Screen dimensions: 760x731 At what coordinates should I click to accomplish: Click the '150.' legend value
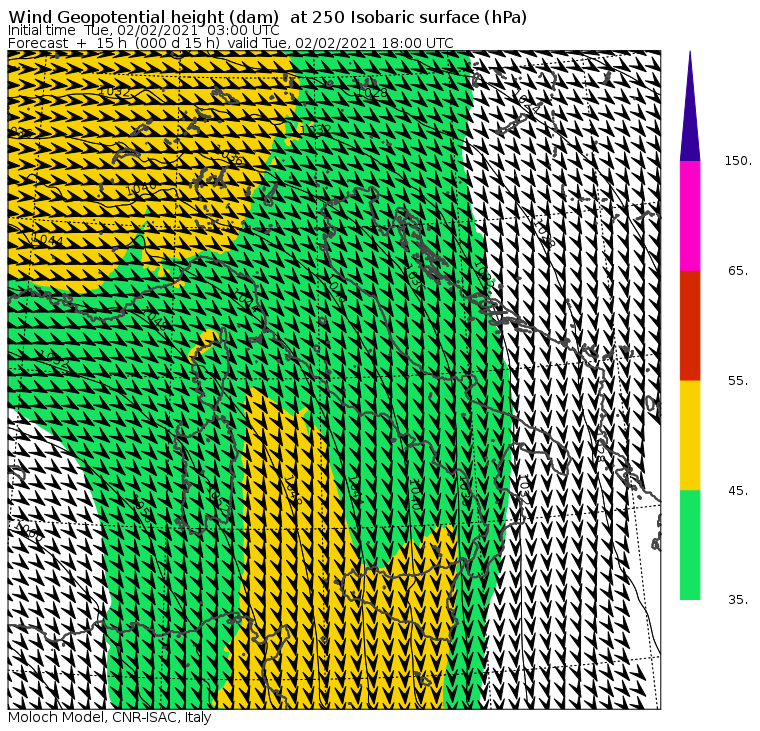739,161
